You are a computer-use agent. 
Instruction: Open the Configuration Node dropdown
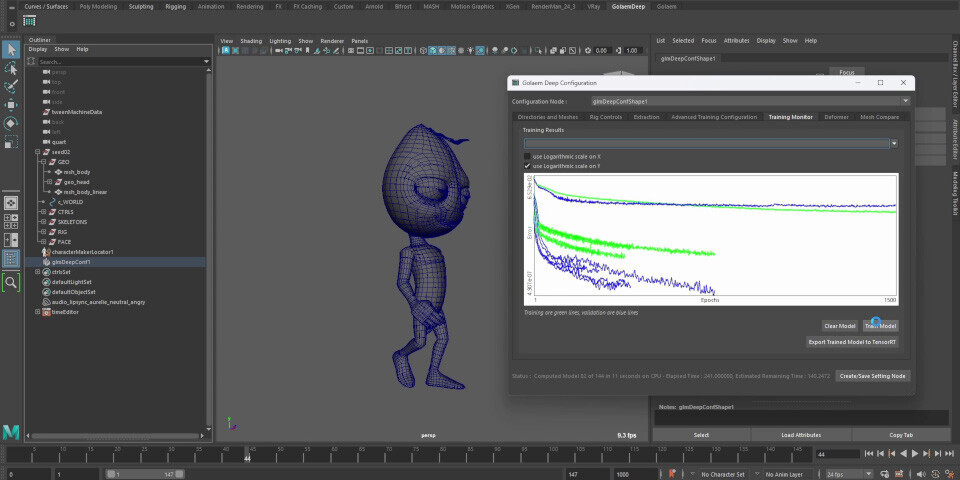coord(906,101)
